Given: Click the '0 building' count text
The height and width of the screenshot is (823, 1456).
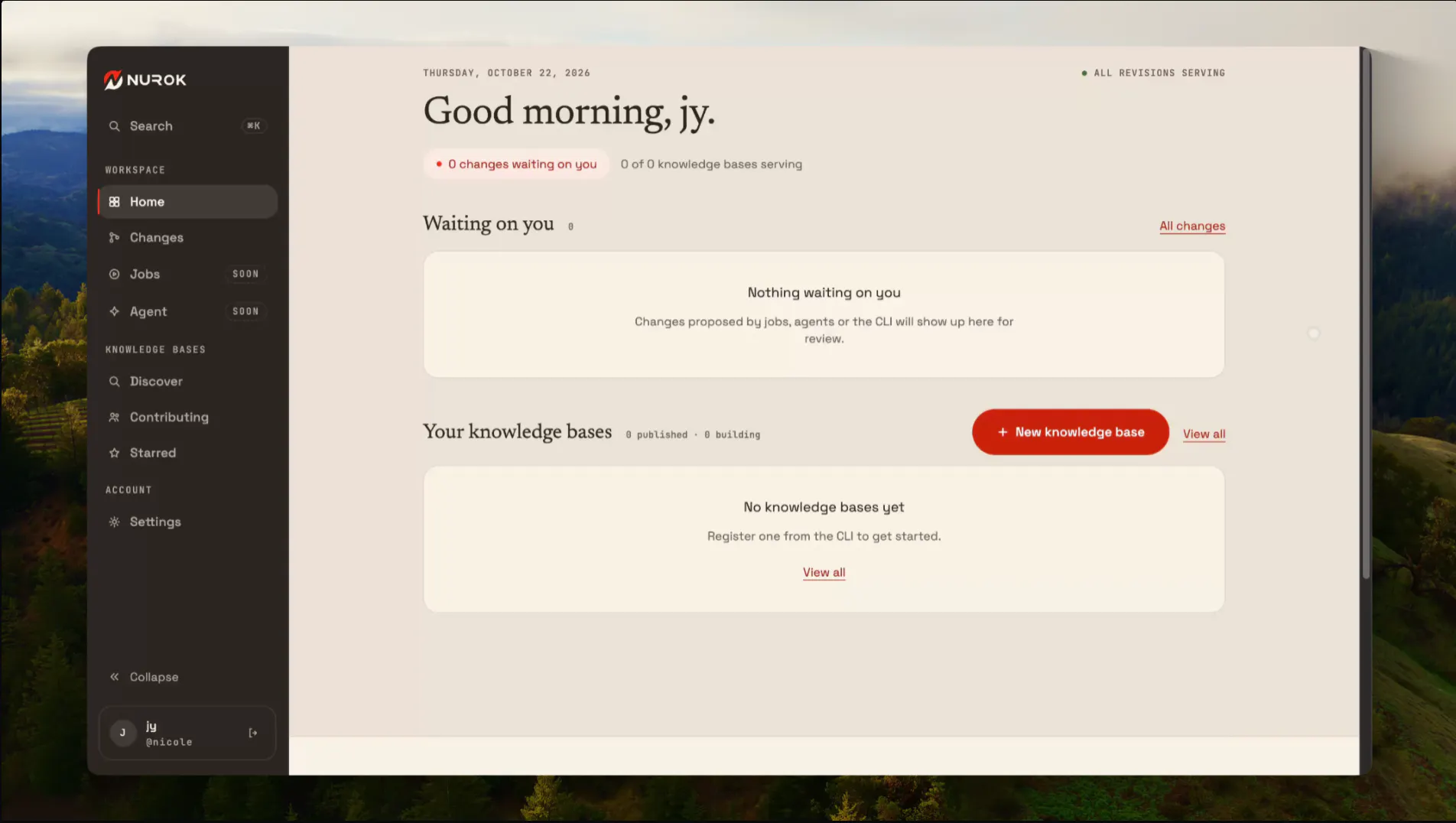Looking at the screenshot, I should (x=732, y=434).
